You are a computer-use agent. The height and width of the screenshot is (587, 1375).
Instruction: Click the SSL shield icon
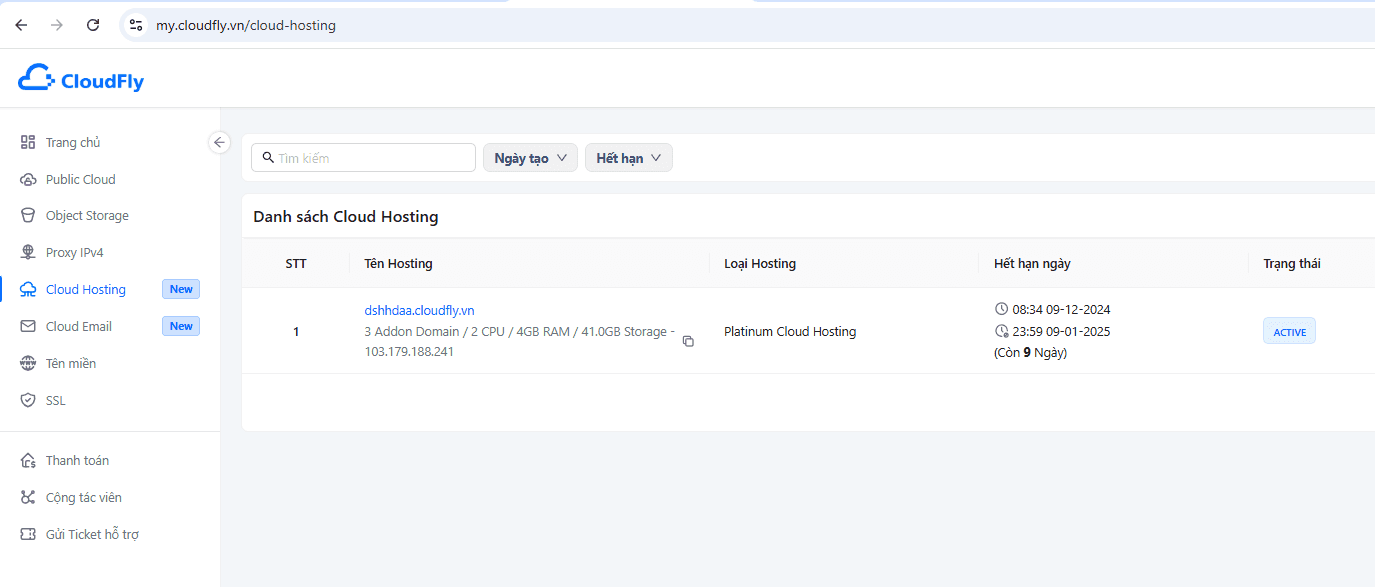click(x=28, y=400)
